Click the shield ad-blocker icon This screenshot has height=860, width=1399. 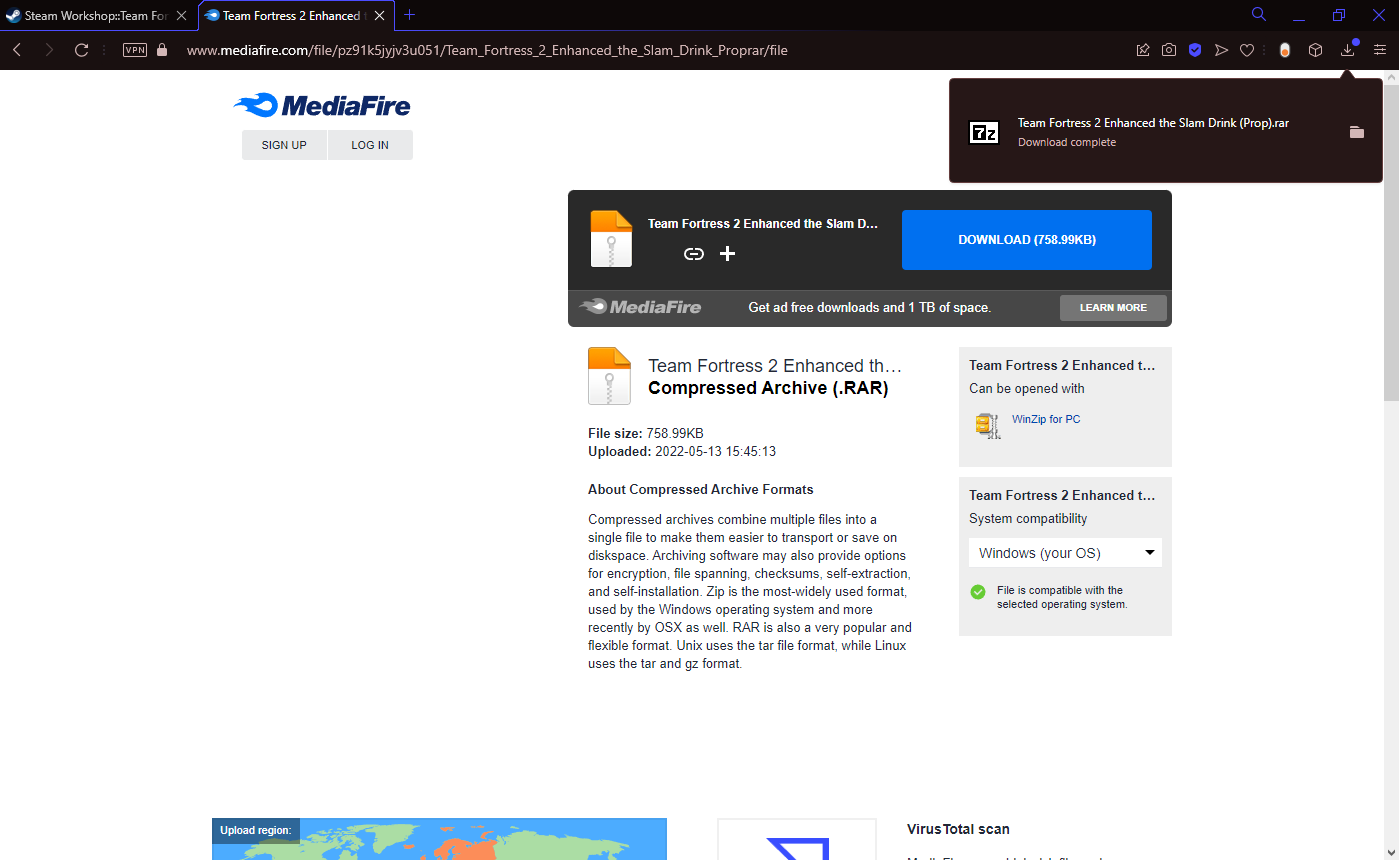tap(1195, 50)
